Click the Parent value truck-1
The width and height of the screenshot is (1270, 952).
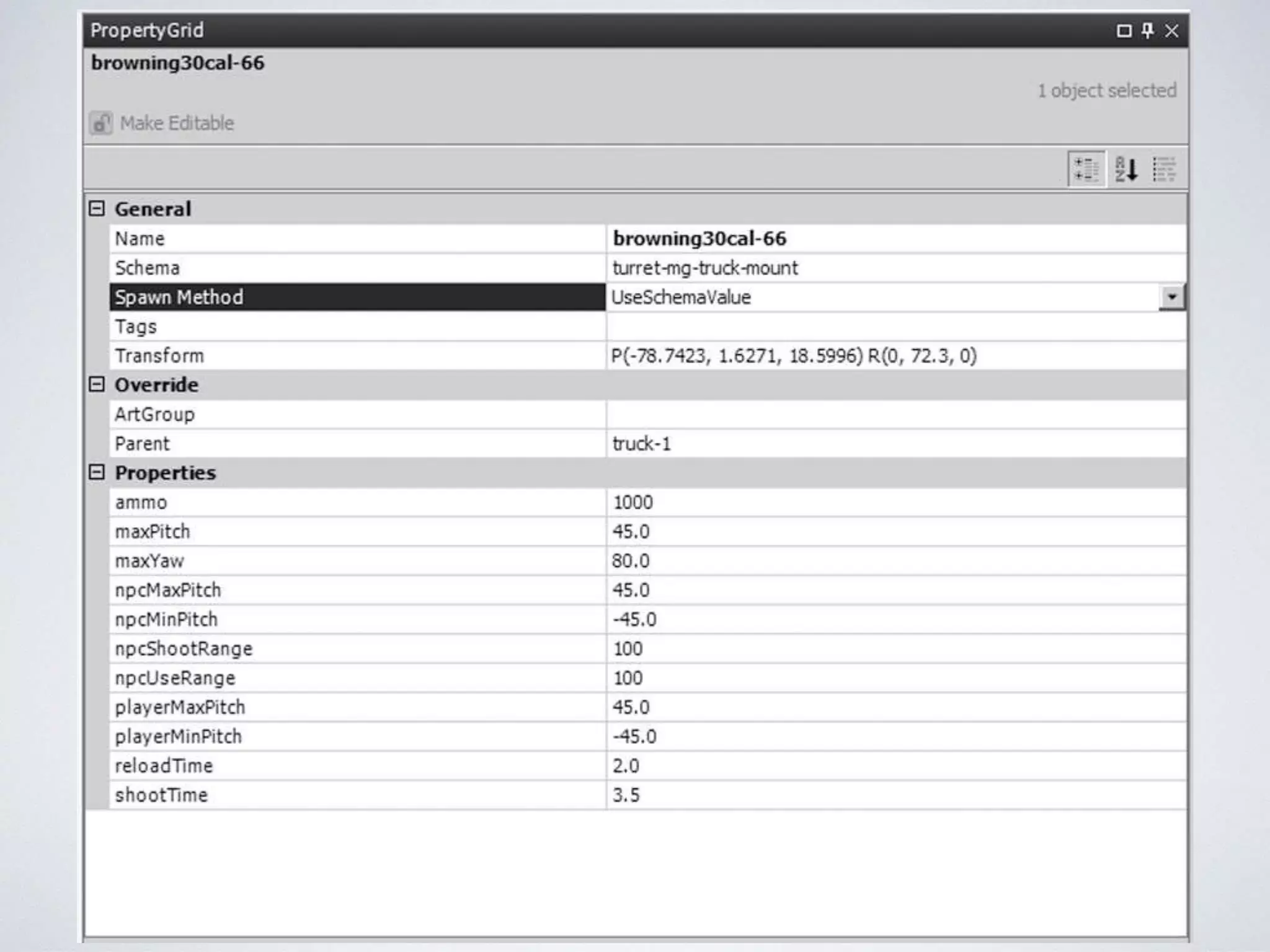[x=642, y=444]
